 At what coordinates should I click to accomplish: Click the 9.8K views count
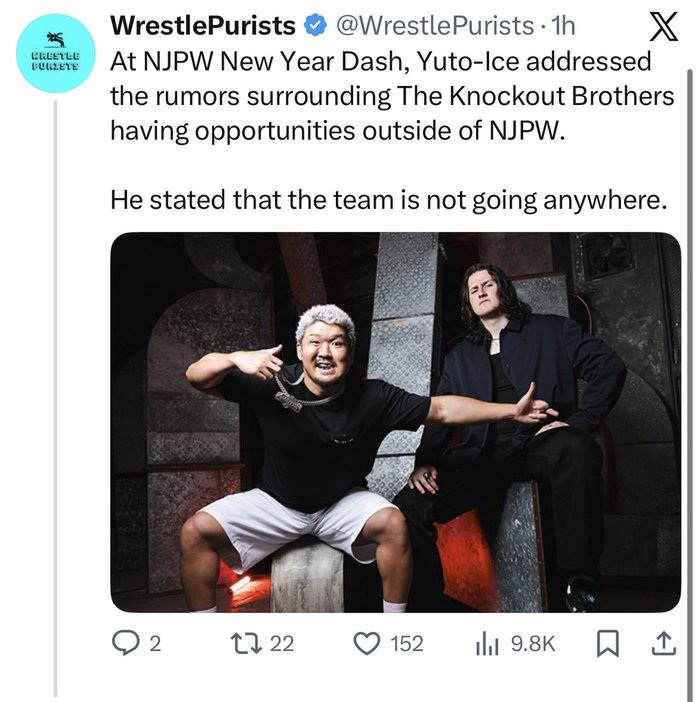pos(533,644)
